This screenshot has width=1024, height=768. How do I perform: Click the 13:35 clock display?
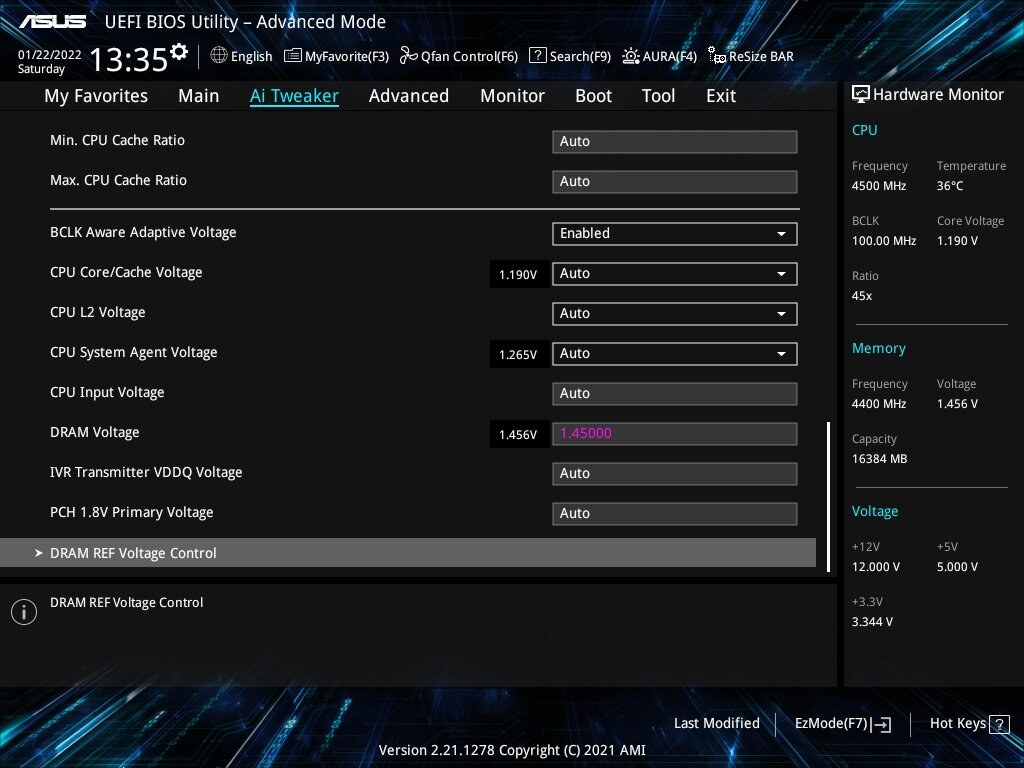click(x=129, y=60)
